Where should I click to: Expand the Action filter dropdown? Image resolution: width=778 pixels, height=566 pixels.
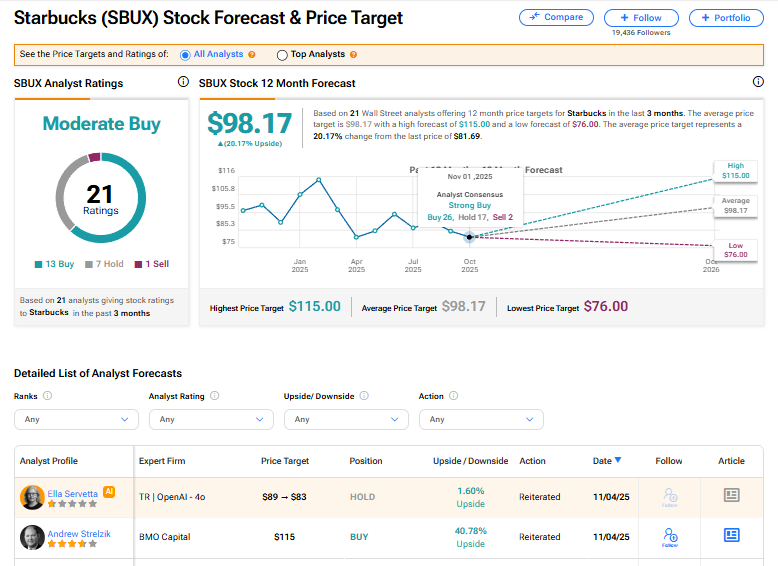481,419
